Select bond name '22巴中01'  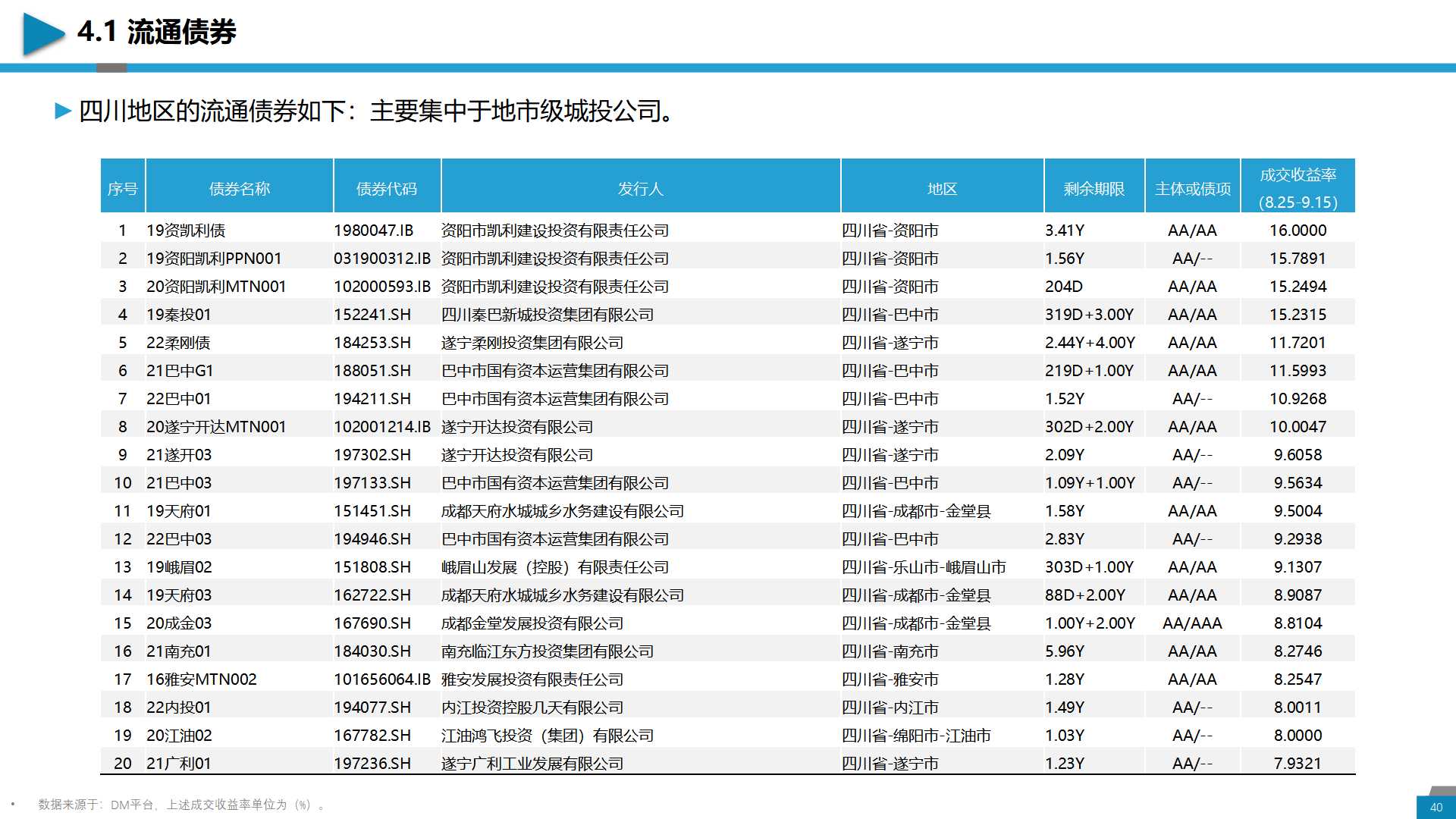[179, 399]
